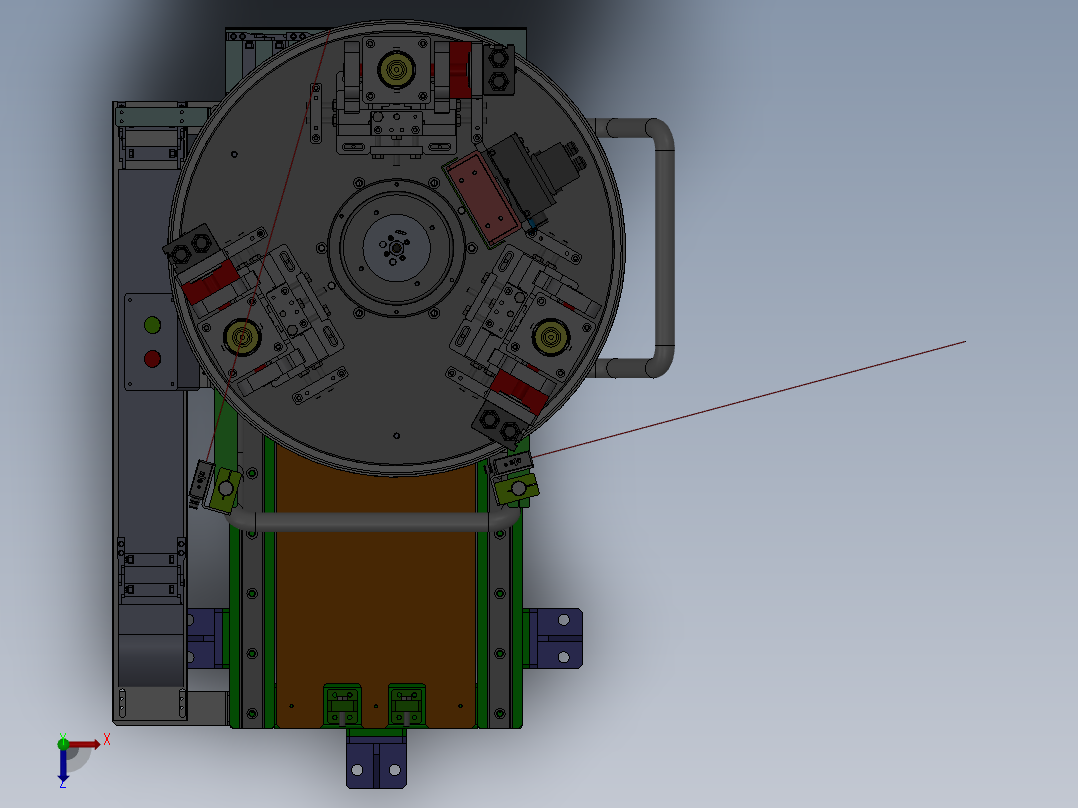
Task: Click the blue Z axis arrow of the orientation triad
Action: tap(63, 765)
